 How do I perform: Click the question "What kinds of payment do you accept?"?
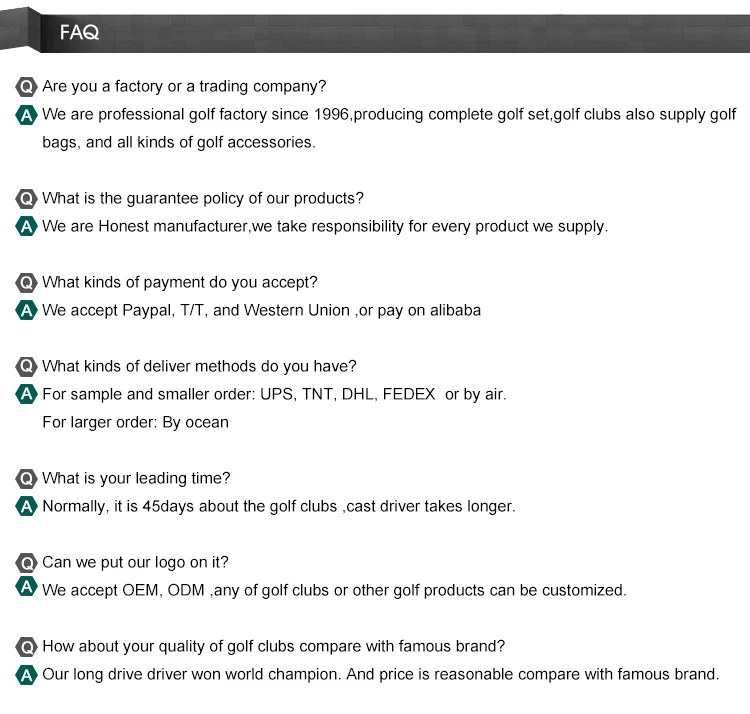(180, 282)
